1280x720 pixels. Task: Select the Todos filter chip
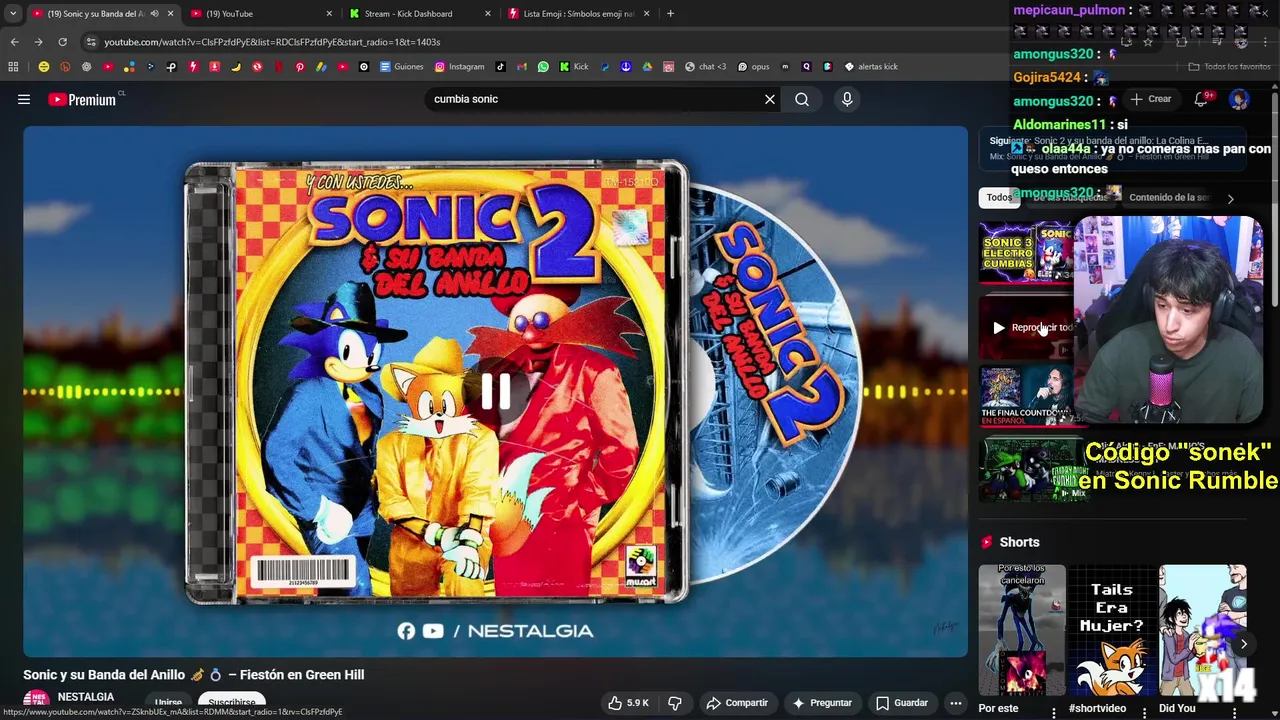pos(999,198)
